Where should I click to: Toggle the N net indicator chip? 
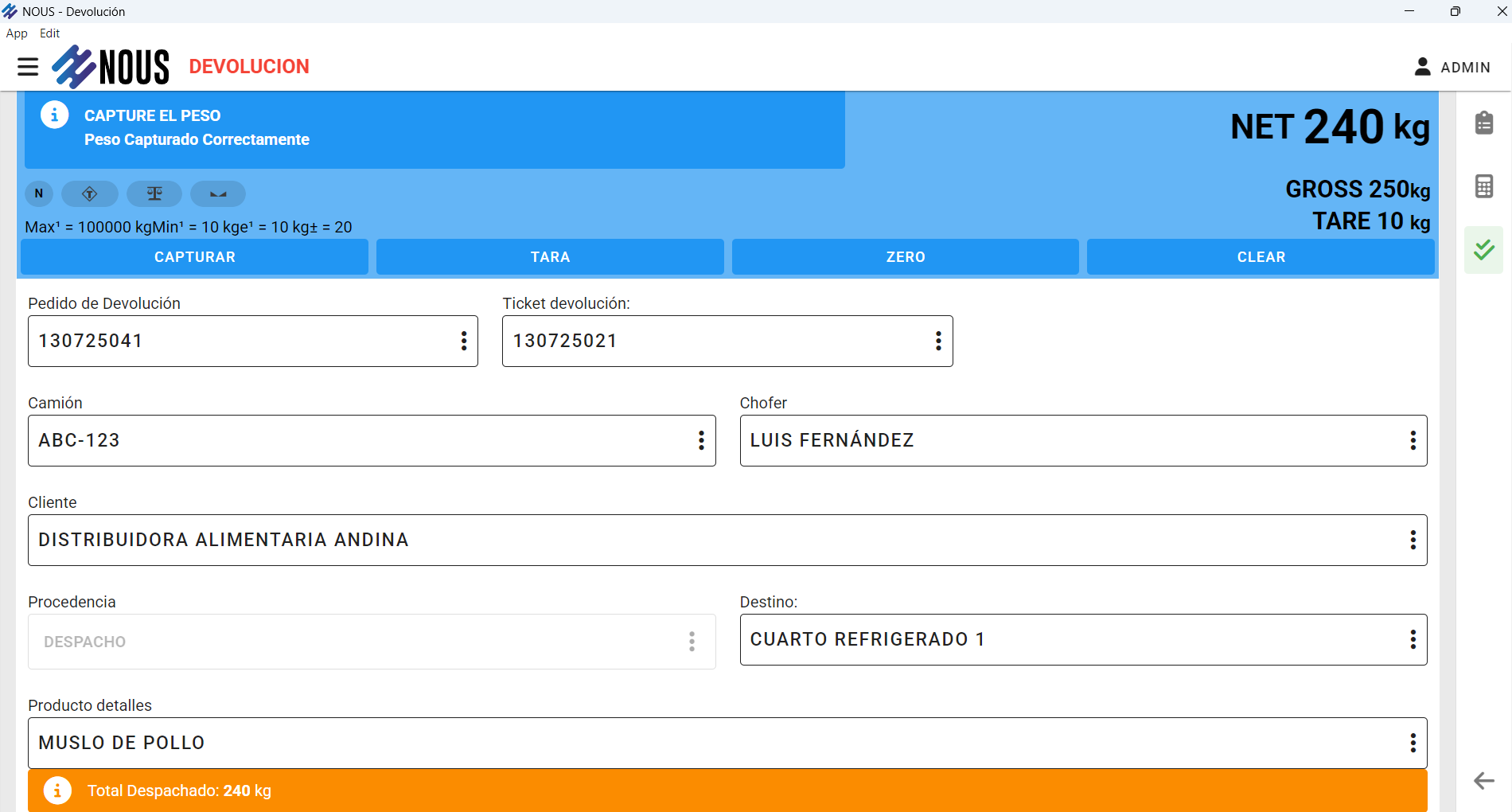point(39,193)
